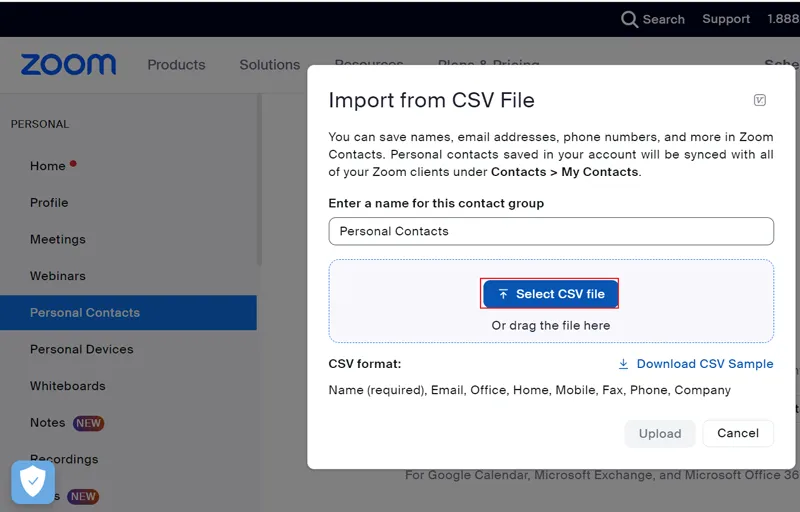Click the 'Or drag the file here' text
Screen dimensions: 800x512
[551, 325]
